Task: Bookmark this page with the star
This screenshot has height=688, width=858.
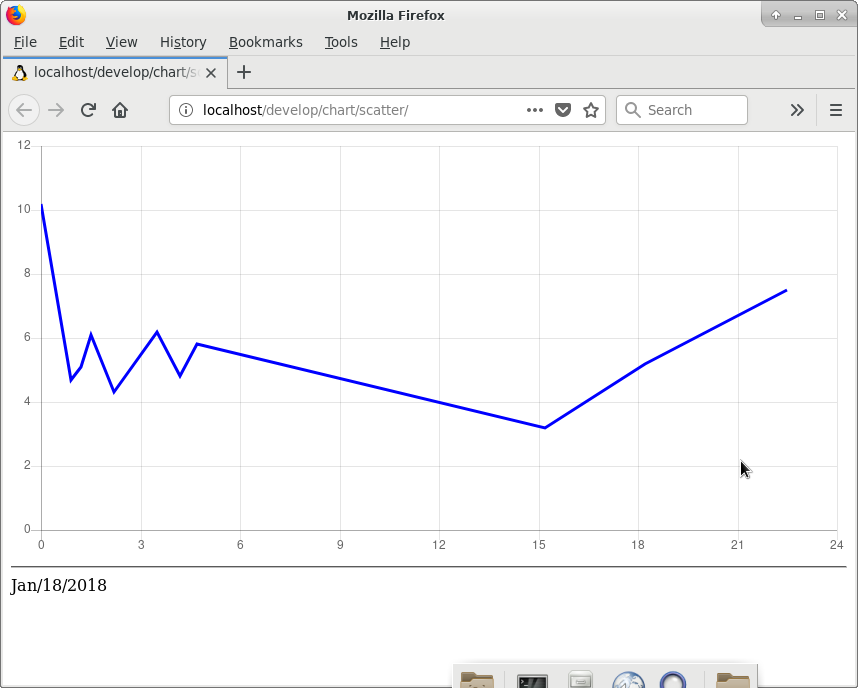Action: coord(590,110)
